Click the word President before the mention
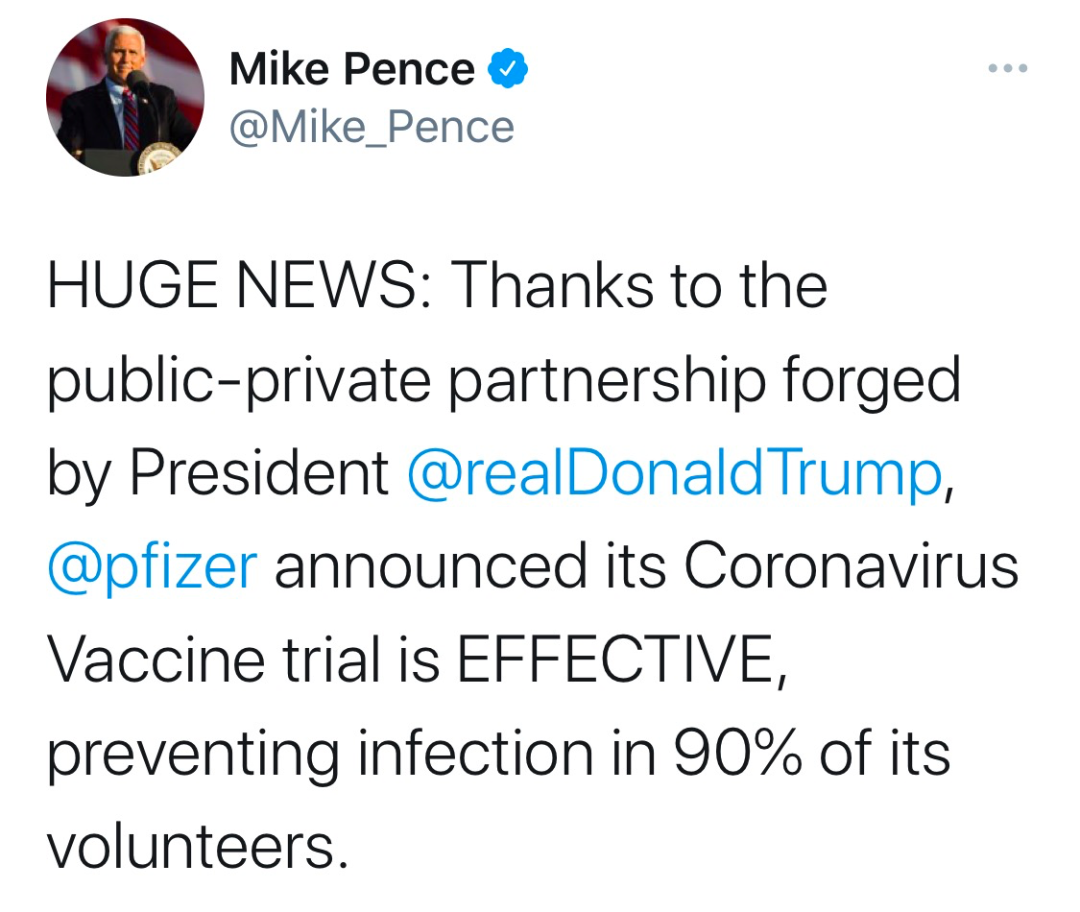The image size is (1080, 912). (x=259, y=473)
